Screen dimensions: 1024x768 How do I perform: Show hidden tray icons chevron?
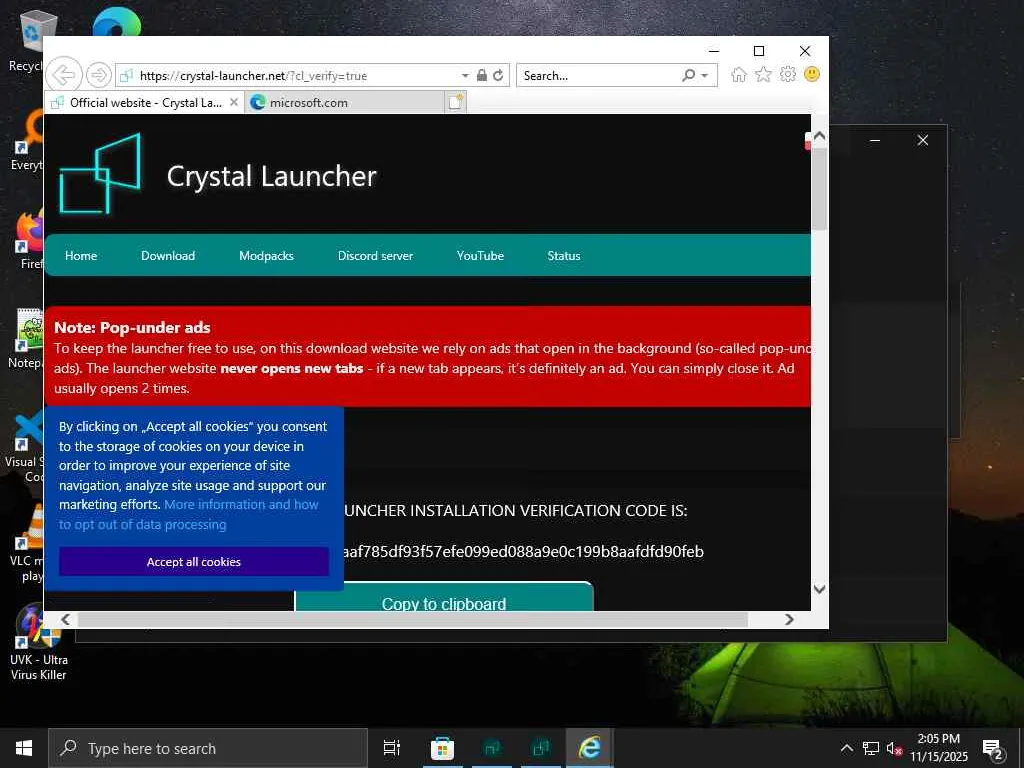(846, 748)
